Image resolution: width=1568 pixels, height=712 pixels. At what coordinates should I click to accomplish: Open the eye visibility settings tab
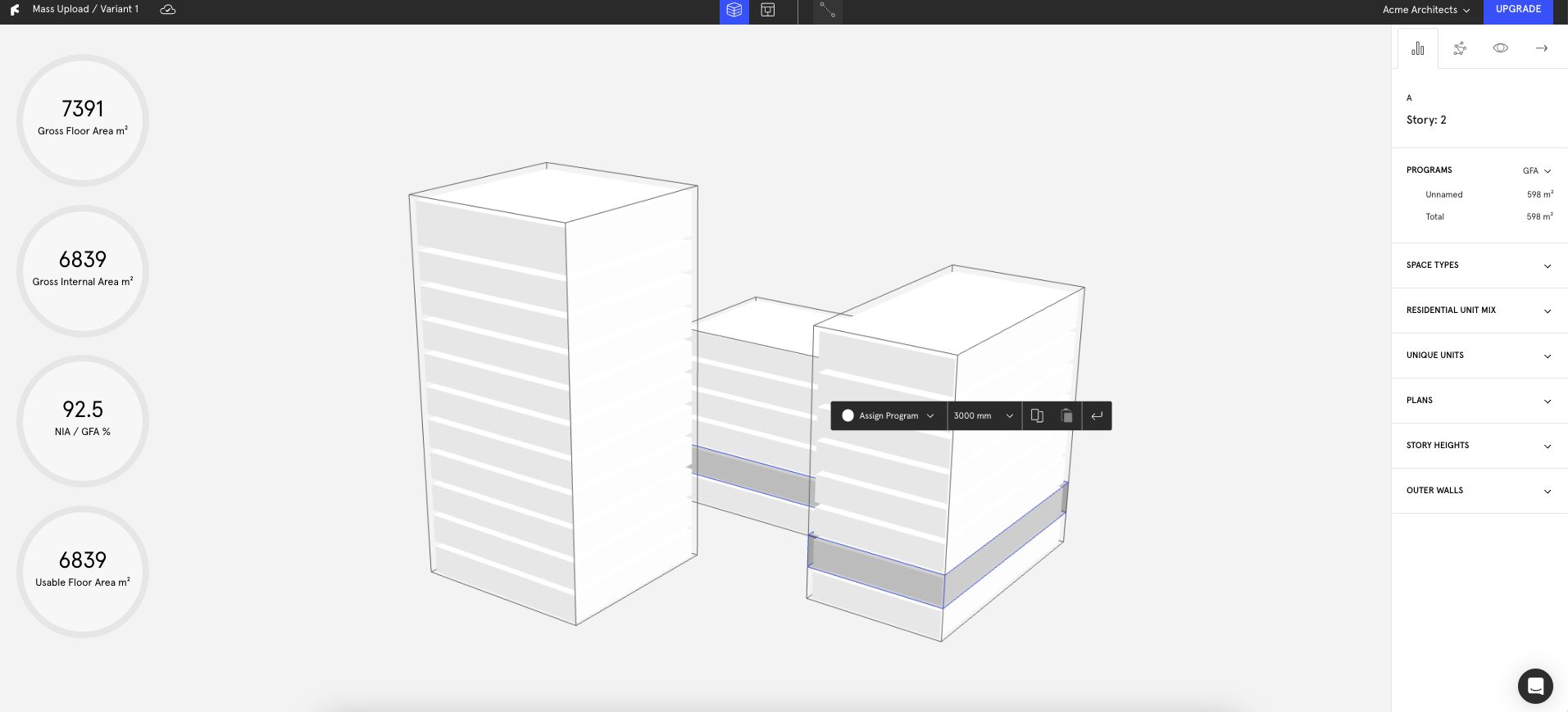1500,48
